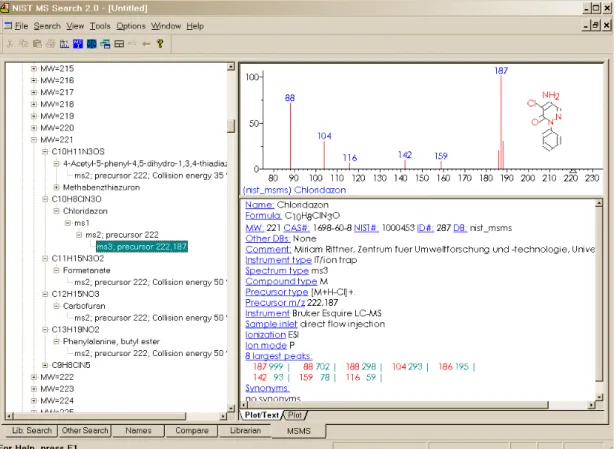The width and height of the screenshot is (616, 449).
Task: Select the MSMS tab
Action: click(299, 431)
